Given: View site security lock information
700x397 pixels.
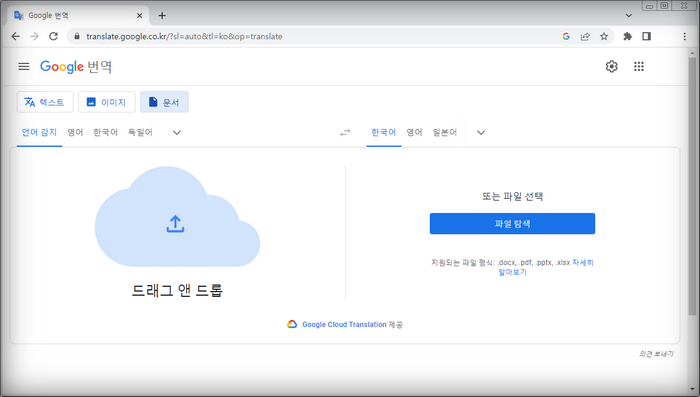Looking at the screenshot, I should pos(77,36).
